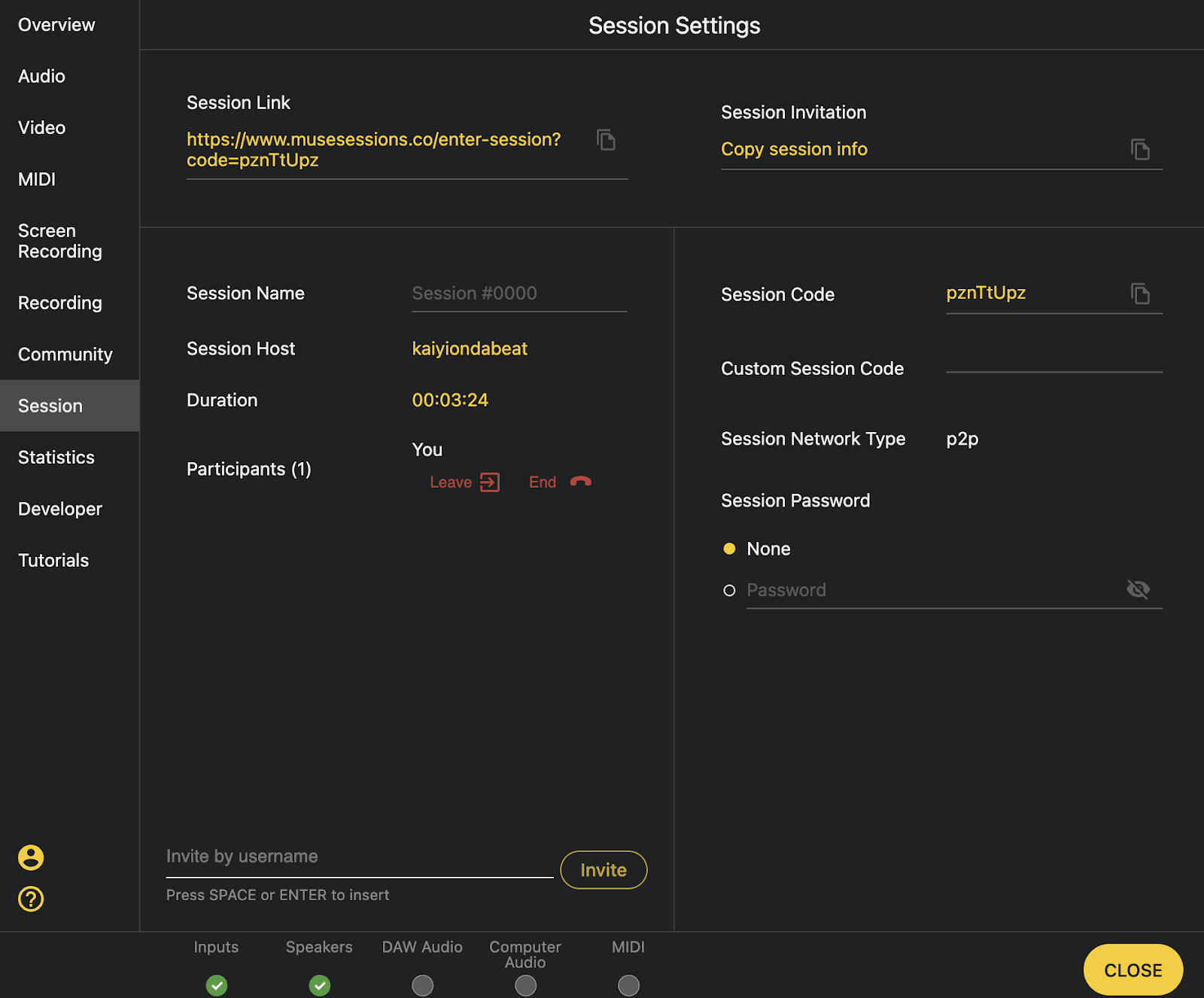Focus the Invite by username field
This screenshot has width=1204, height=998.
tap(360, 857)
